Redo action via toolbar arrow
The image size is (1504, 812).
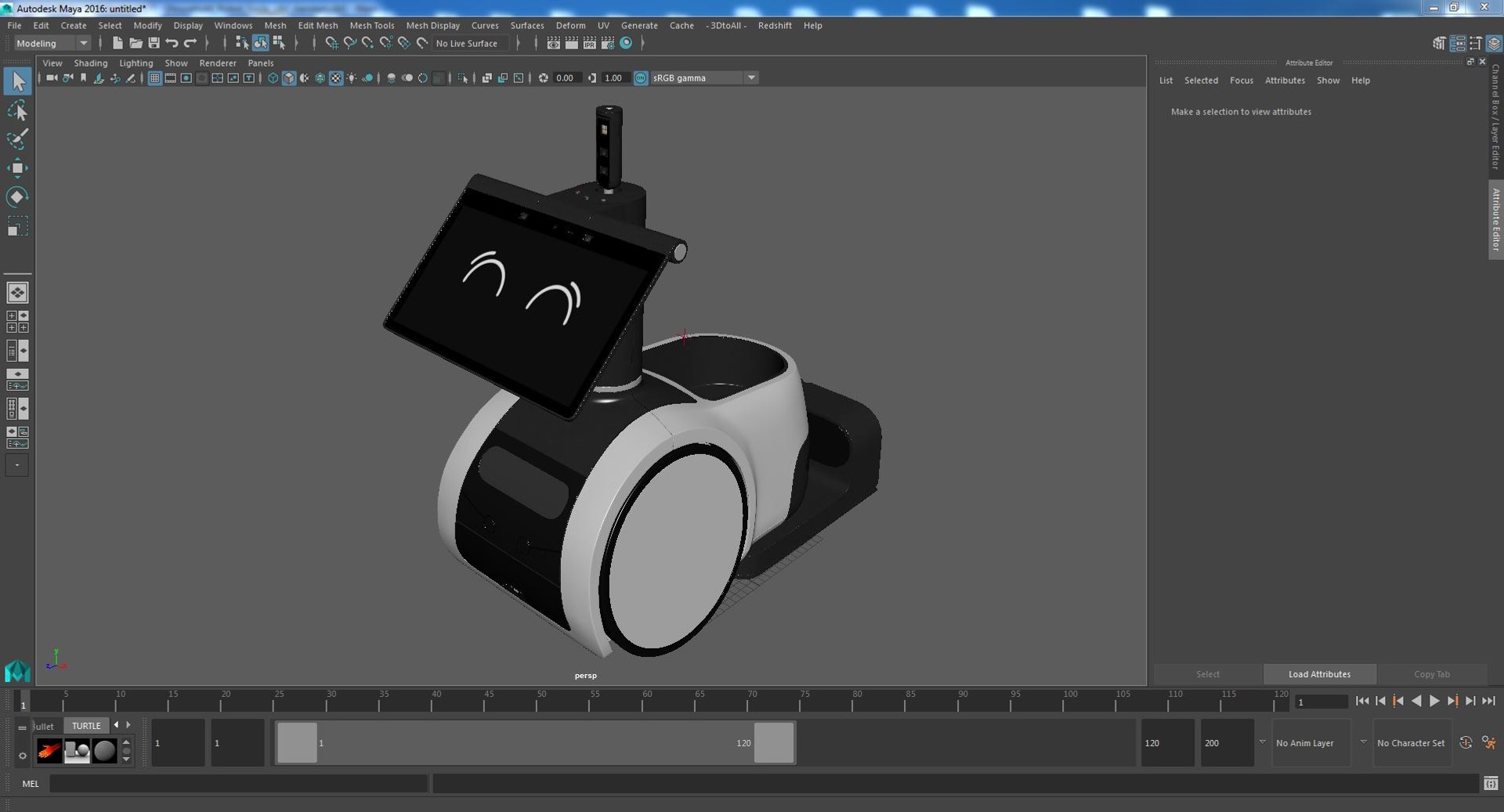click(x=190, y=43)
